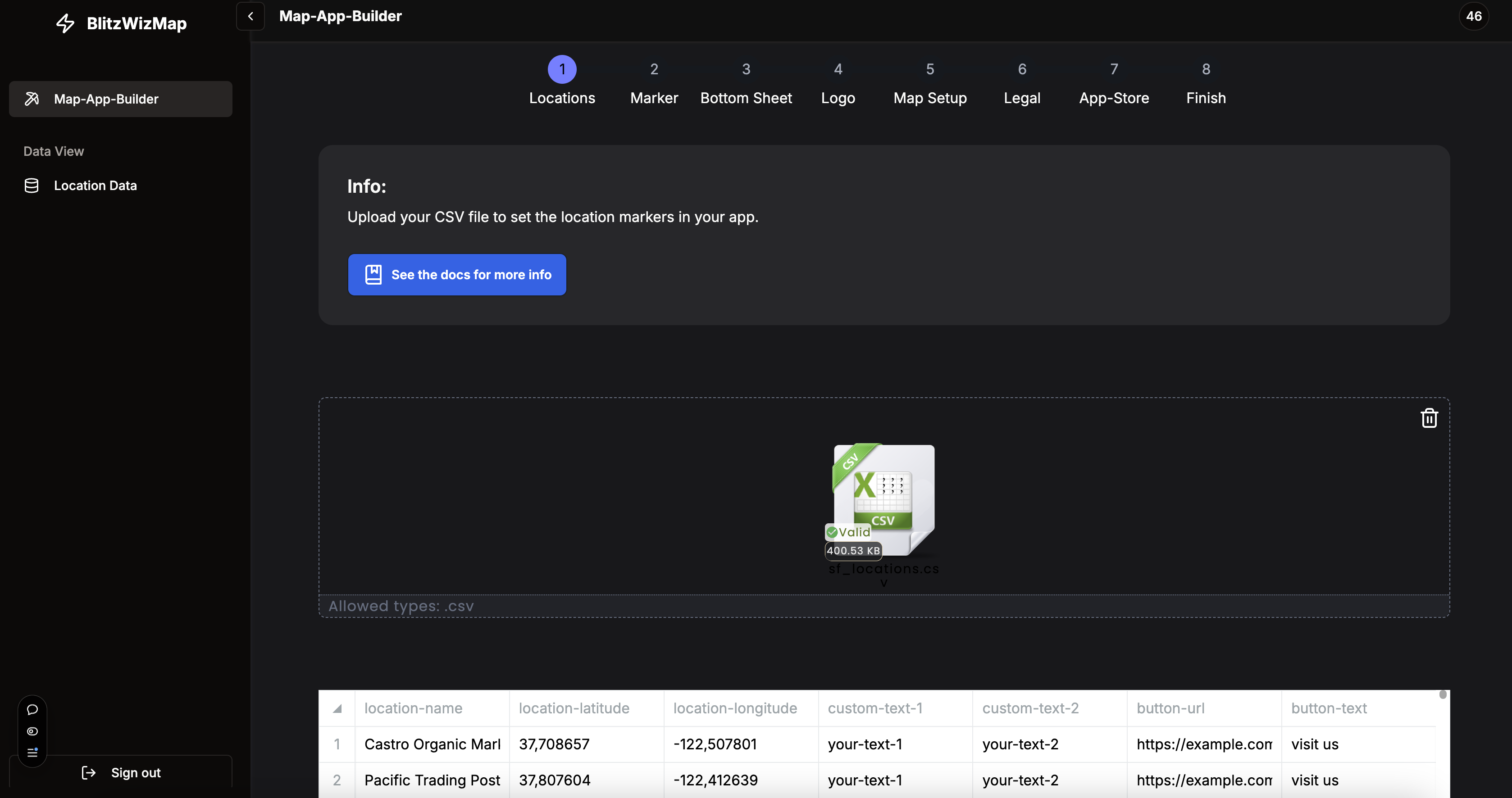Viewport: 1512px width, 798px height.
Task: Click your-text-2 cell in row 2
Action: 1049,780
